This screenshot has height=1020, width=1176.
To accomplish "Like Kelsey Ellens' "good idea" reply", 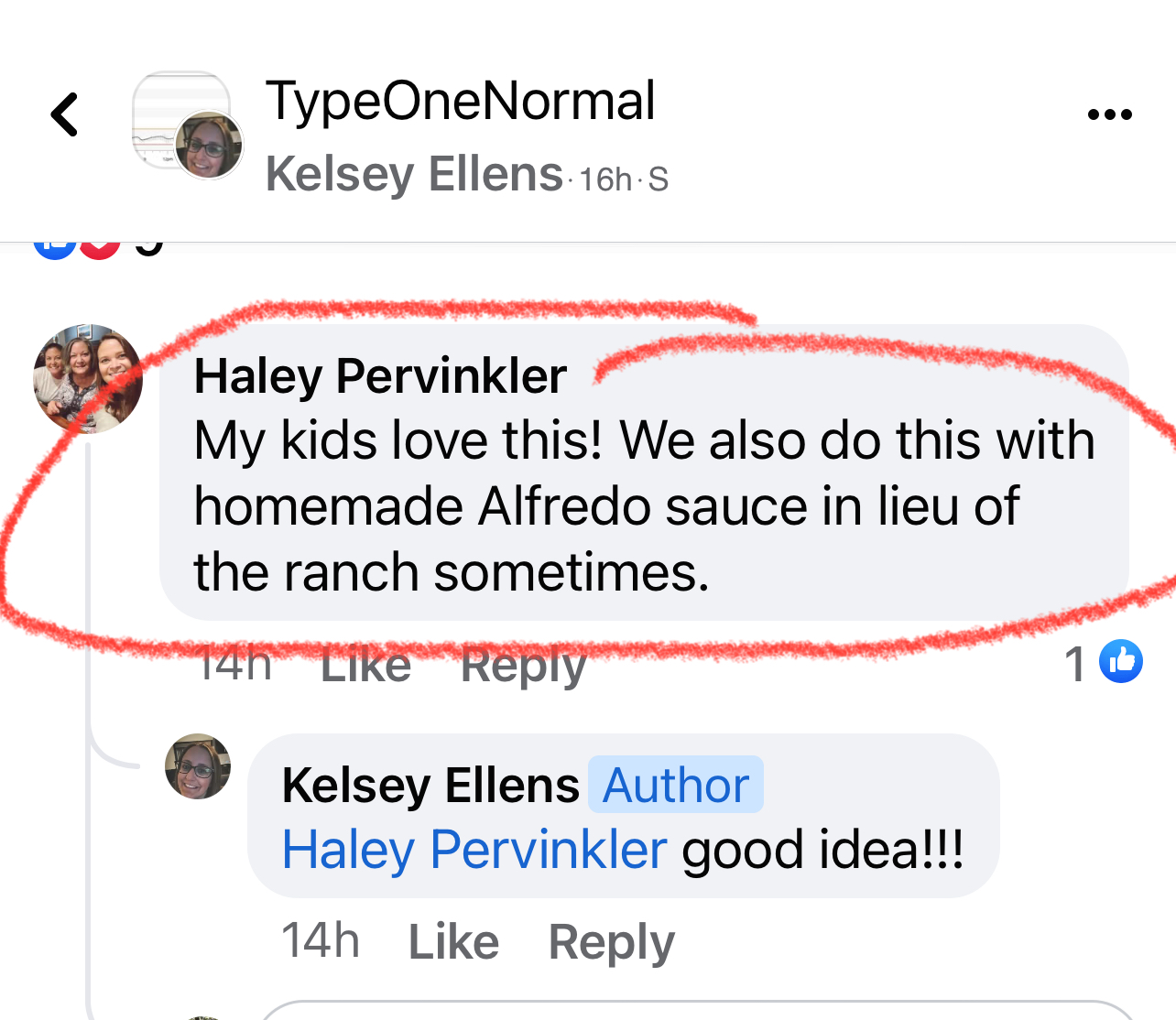I will pos(453,941).
